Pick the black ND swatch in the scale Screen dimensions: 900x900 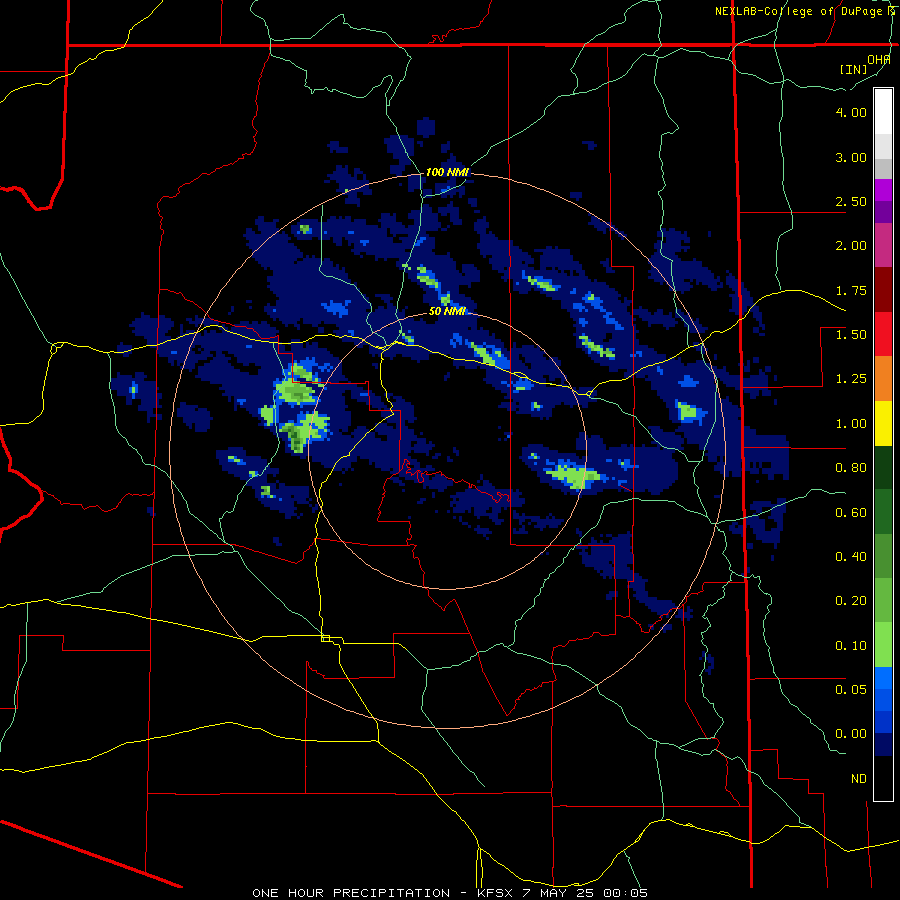pyautogui.click(x=883, y=778)
